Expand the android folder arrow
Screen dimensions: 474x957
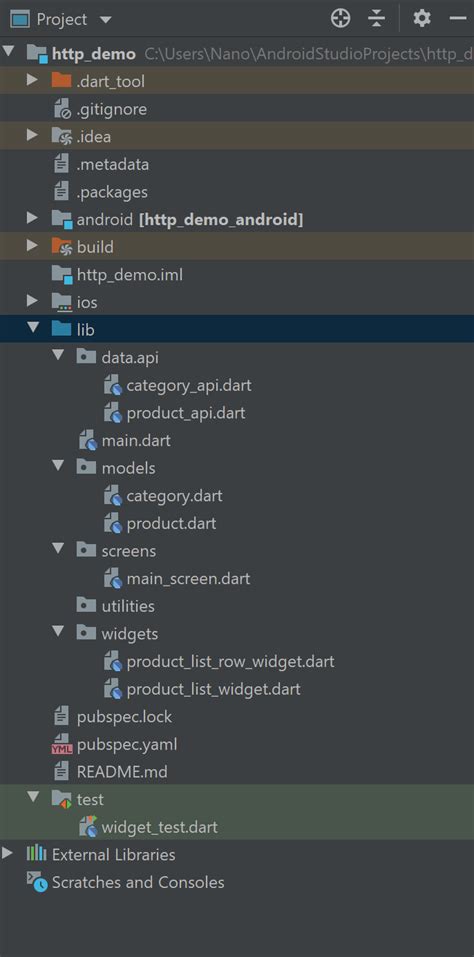(x=32, y=218)
